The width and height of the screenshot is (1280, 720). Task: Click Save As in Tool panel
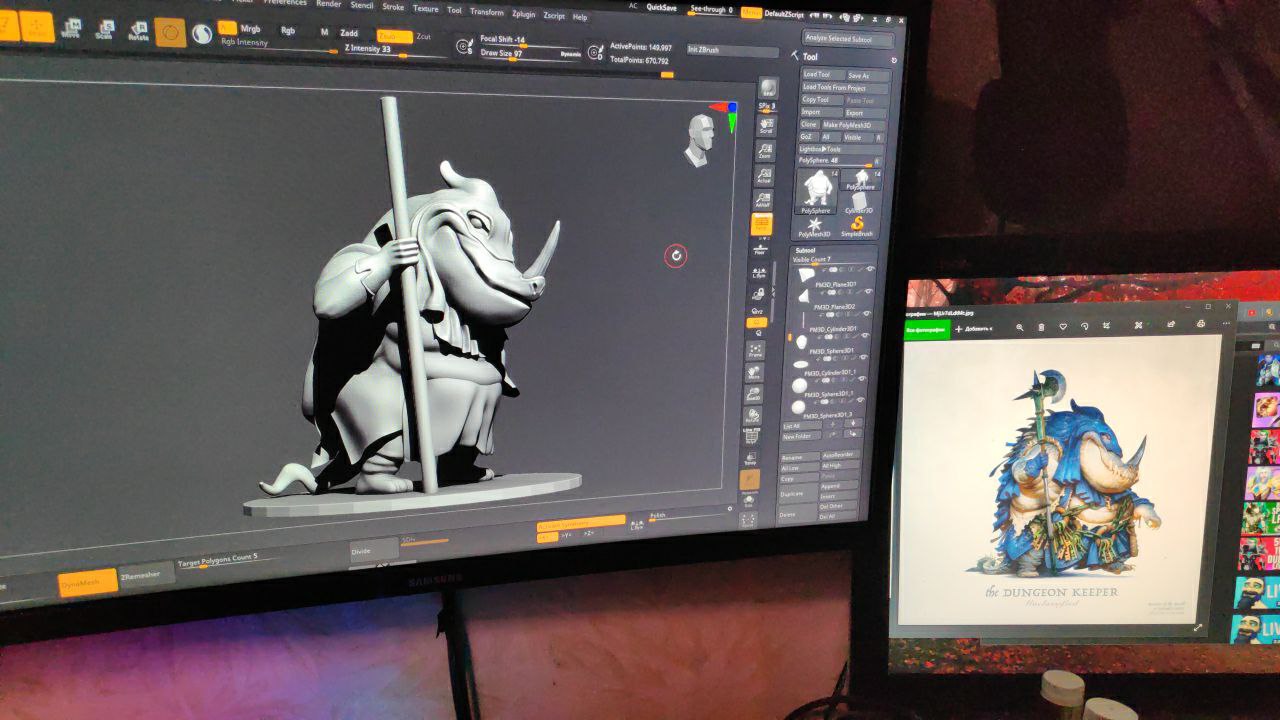coord(866,75)
